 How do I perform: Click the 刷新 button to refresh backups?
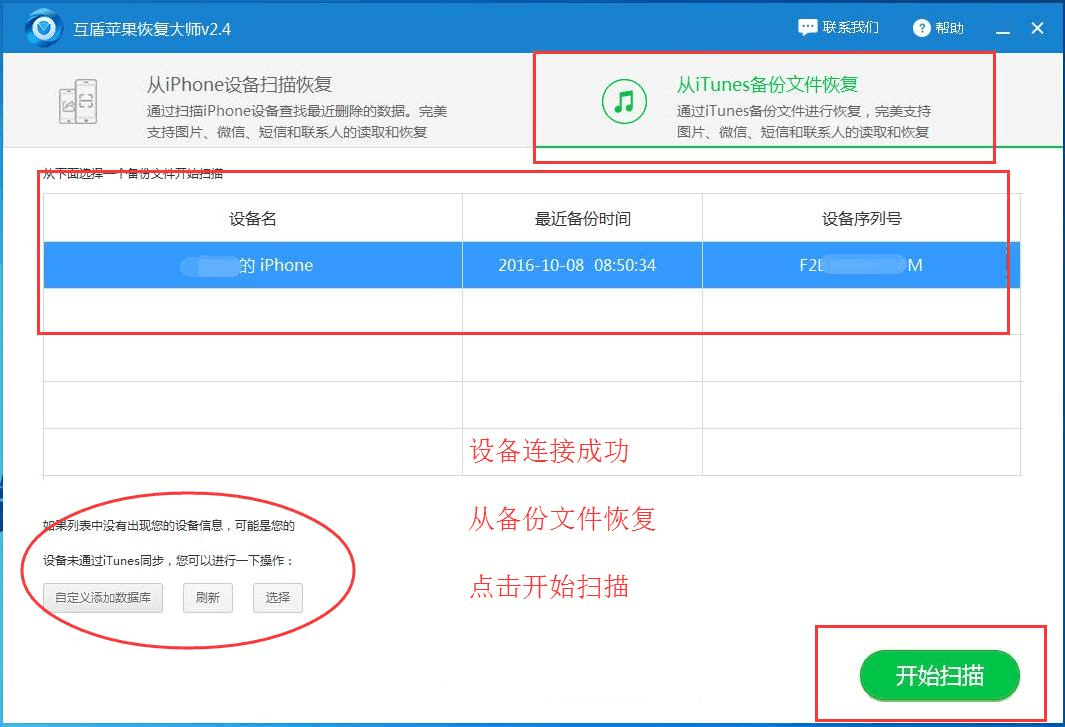(207, 598)
